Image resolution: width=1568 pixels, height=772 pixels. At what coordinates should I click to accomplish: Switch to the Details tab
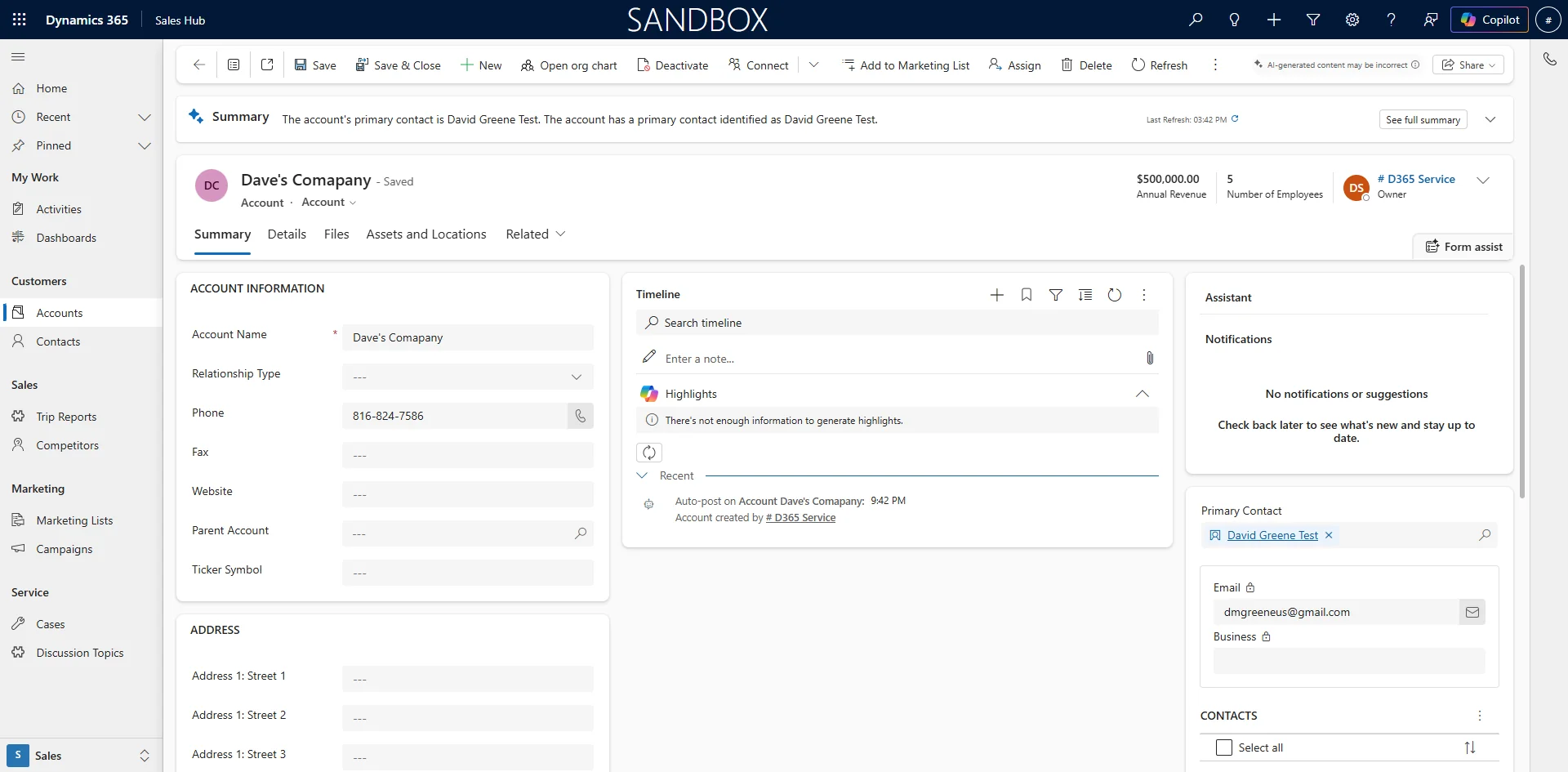[x=286, y=234]
